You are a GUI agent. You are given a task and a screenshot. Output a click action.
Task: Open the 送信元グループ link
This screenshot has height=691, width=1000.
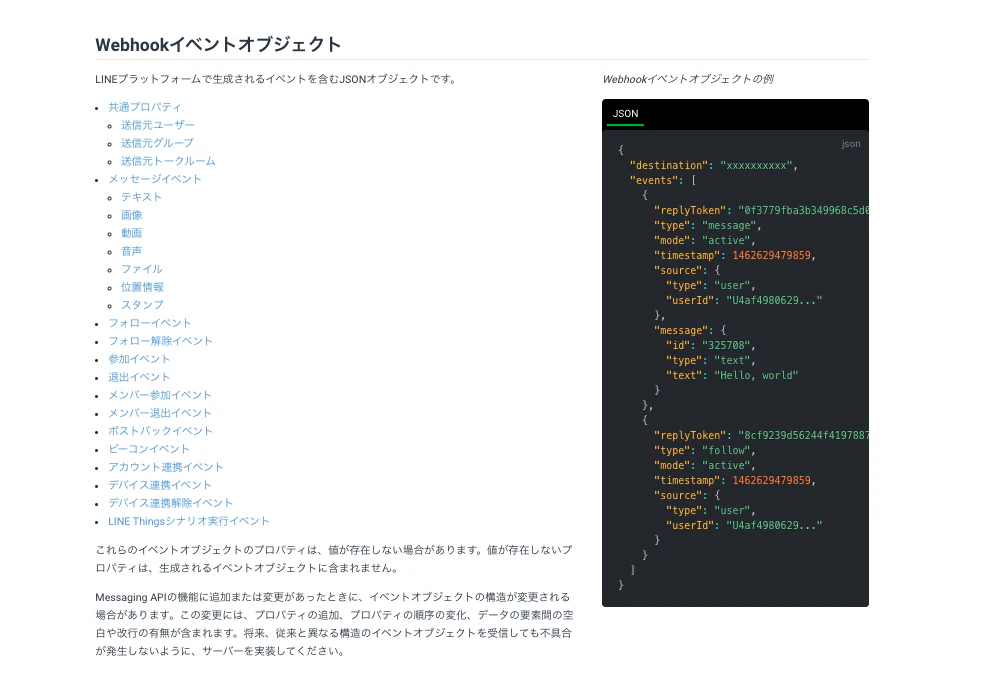click(x=158, y=143)
